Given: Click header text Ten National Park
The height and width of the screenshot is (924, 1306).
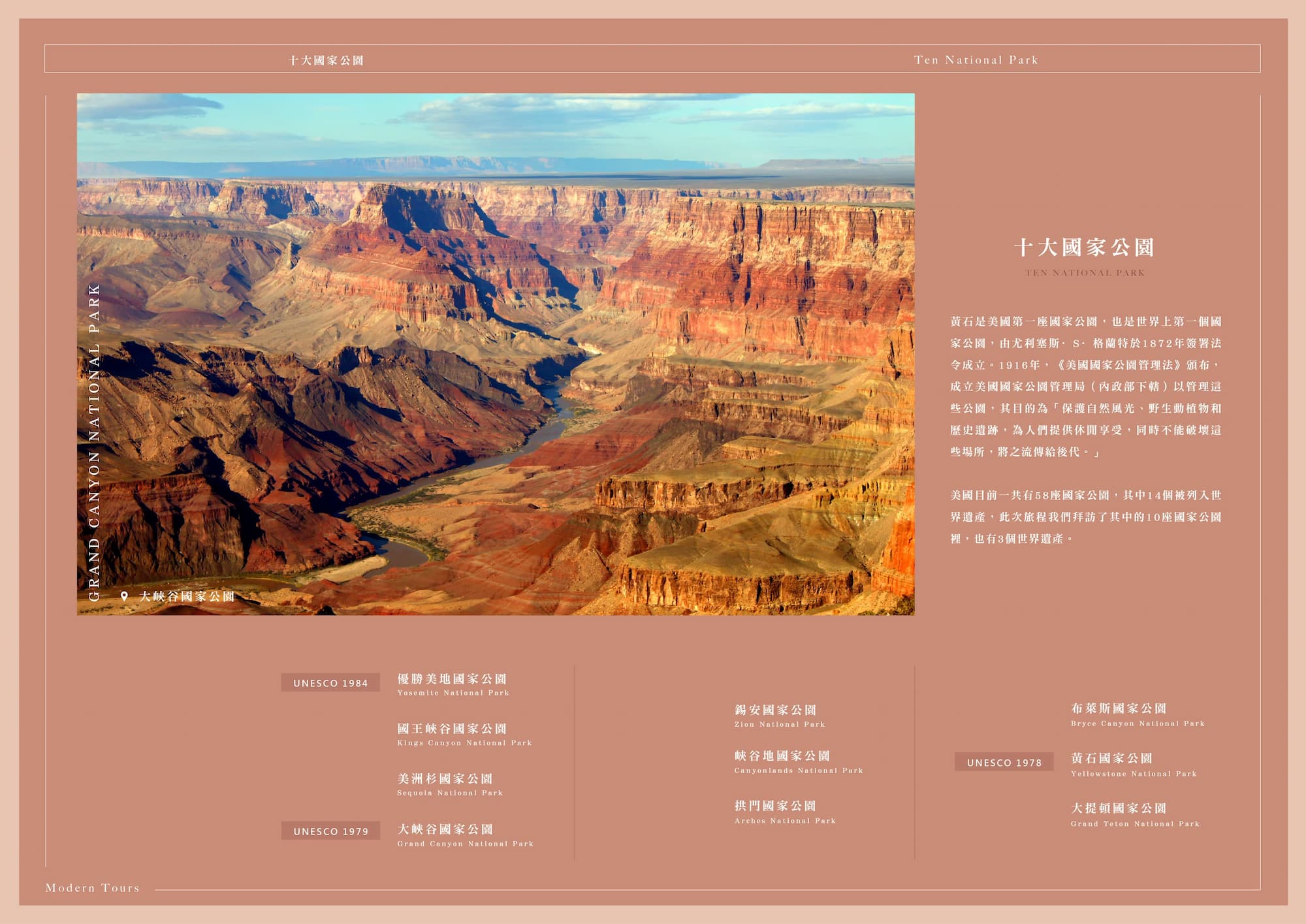Looking at the screenshot, I should [976, 60].
